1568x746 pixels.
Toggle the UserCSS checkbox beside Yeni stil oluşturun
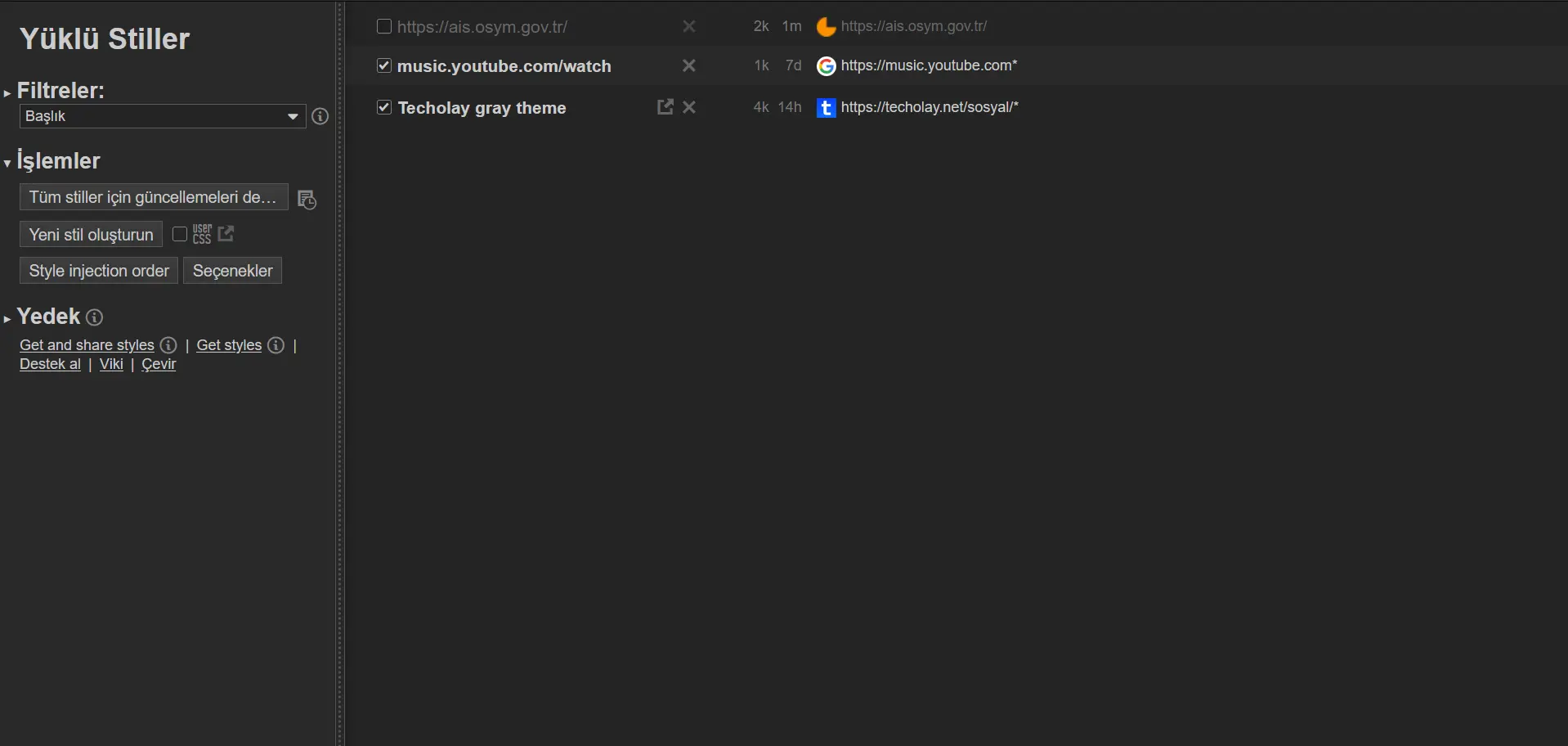tap(180, 234)
